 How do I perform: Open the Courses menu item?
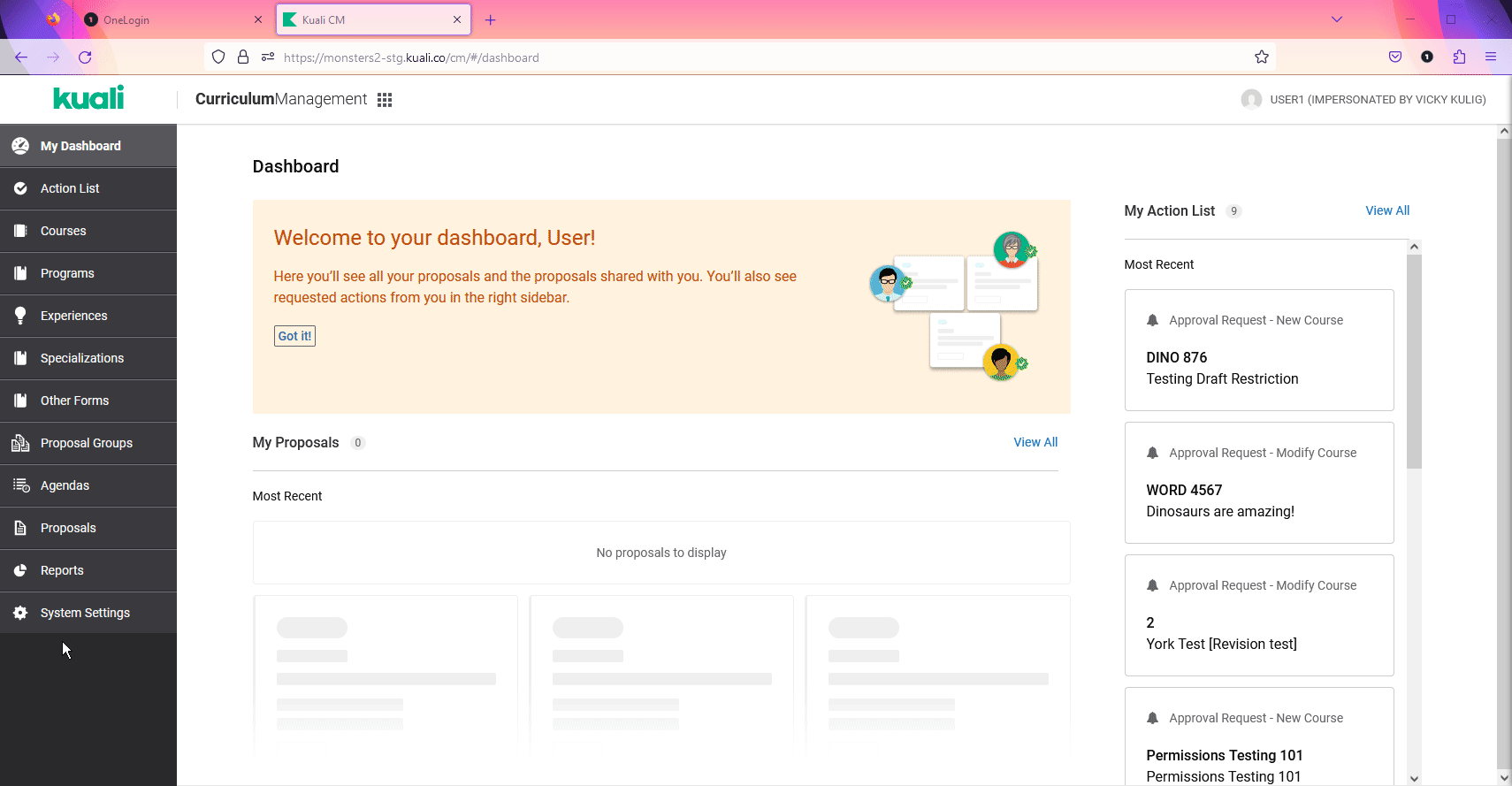(88, 231)
